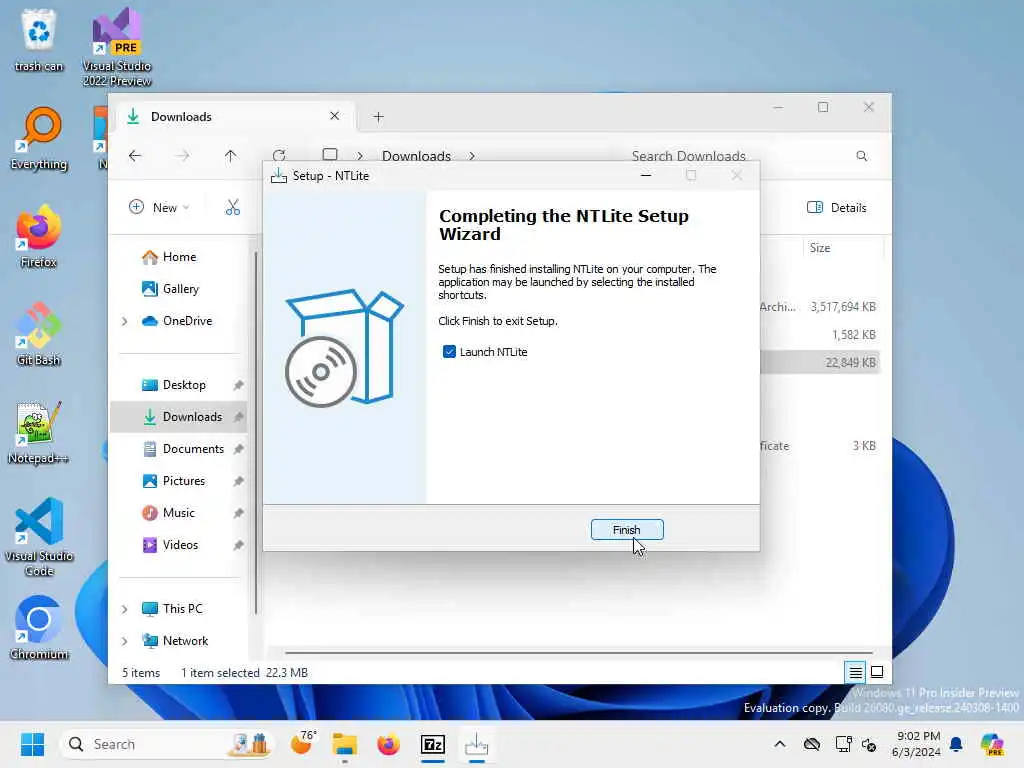Open the weather widget showing 76°
The height and width of the screenshot is (768, 1024).
(302, 743)
